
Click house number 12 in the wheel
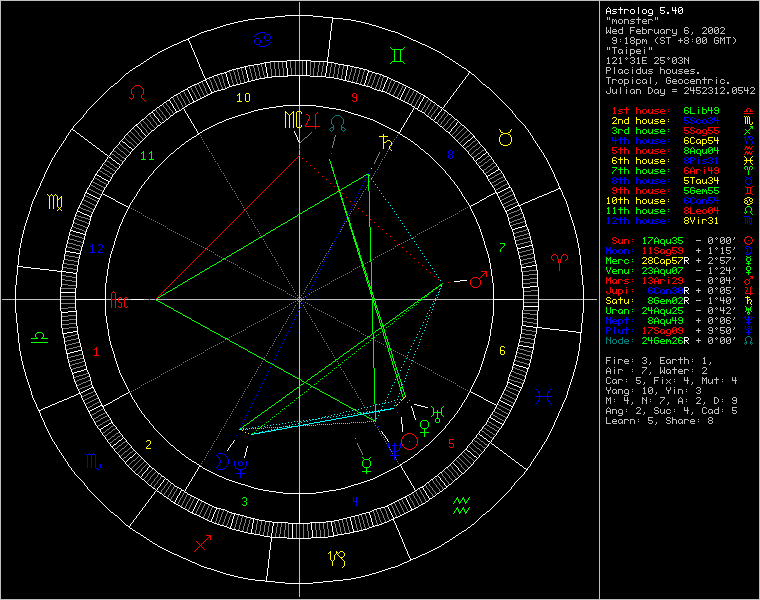point(96,249)
